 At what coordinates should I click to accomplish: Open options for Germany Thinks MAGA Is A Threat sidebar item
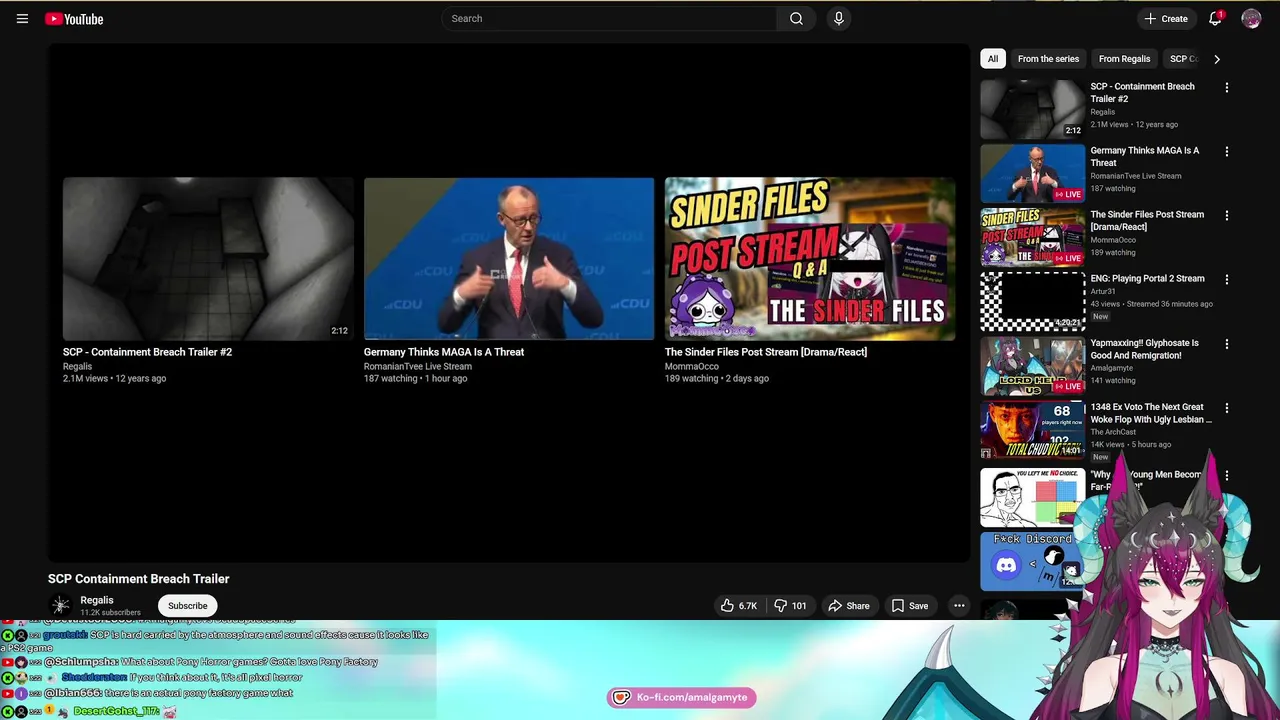[1226, 151]
